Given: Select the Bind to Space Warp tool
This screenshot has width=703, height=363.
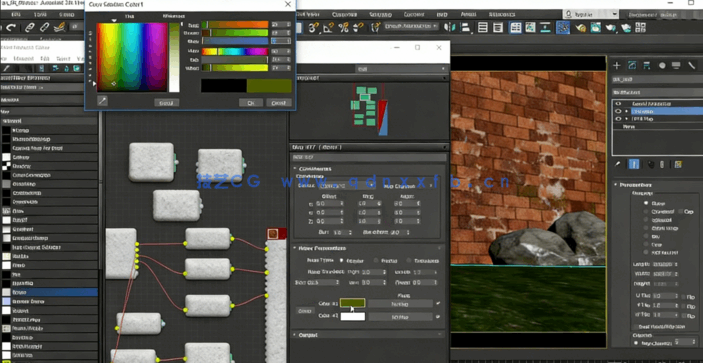Looking at the screenshot, I should click(59, 28).
